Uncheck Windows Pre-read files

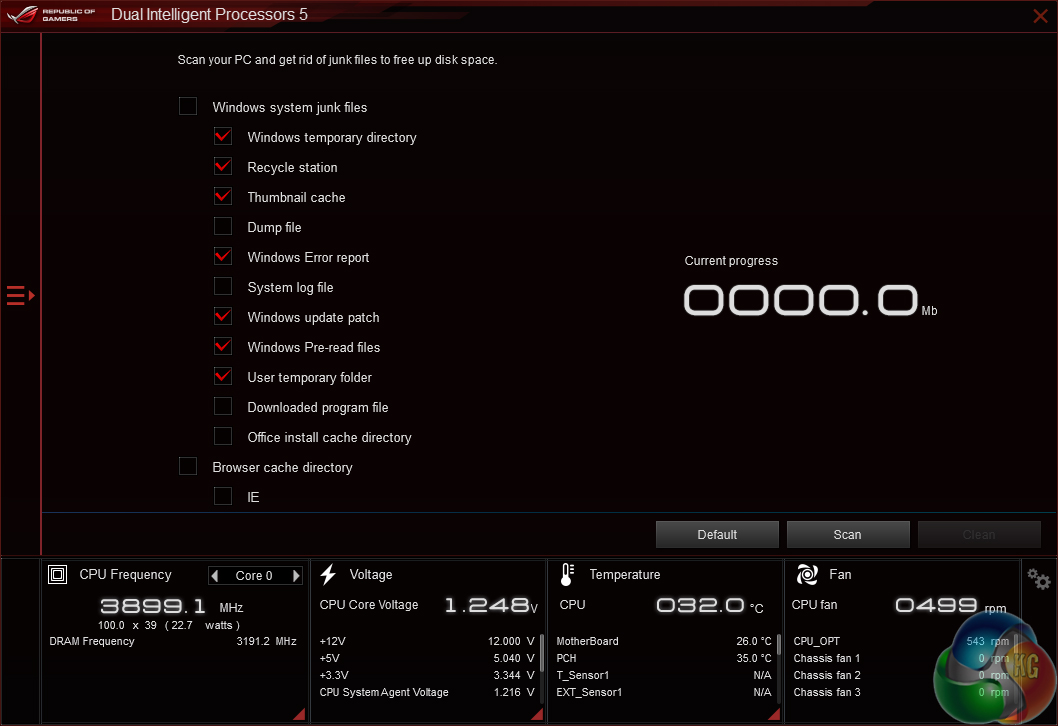[223, 347]
